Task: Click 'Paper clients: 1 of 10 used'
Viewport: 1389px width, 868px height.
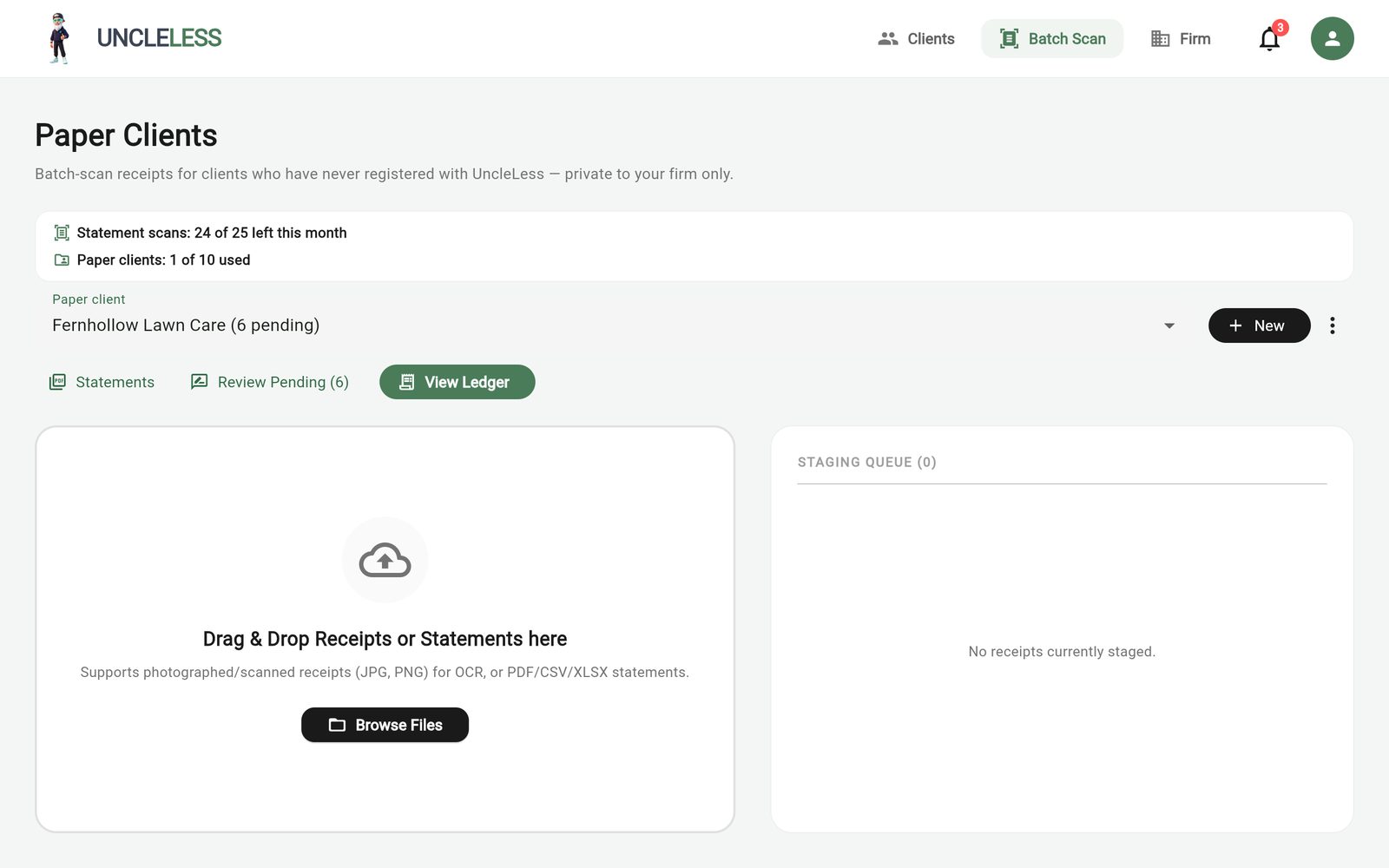Action: [163, 260]
